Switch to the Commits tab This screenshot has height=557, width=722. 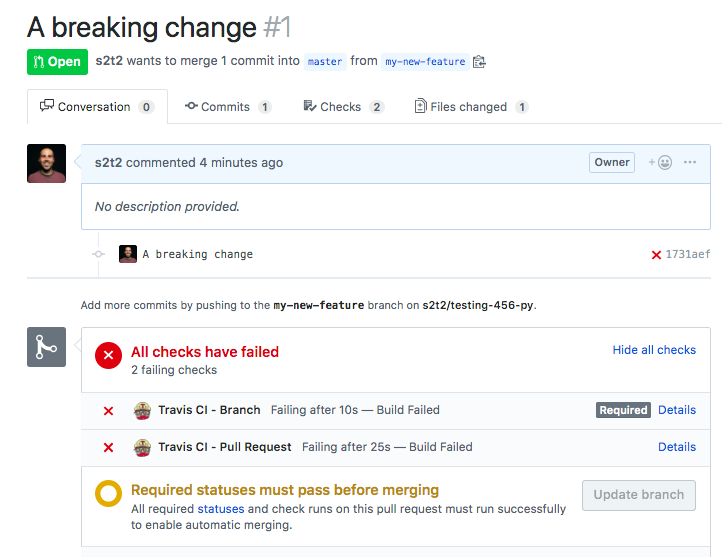(228, 107)
